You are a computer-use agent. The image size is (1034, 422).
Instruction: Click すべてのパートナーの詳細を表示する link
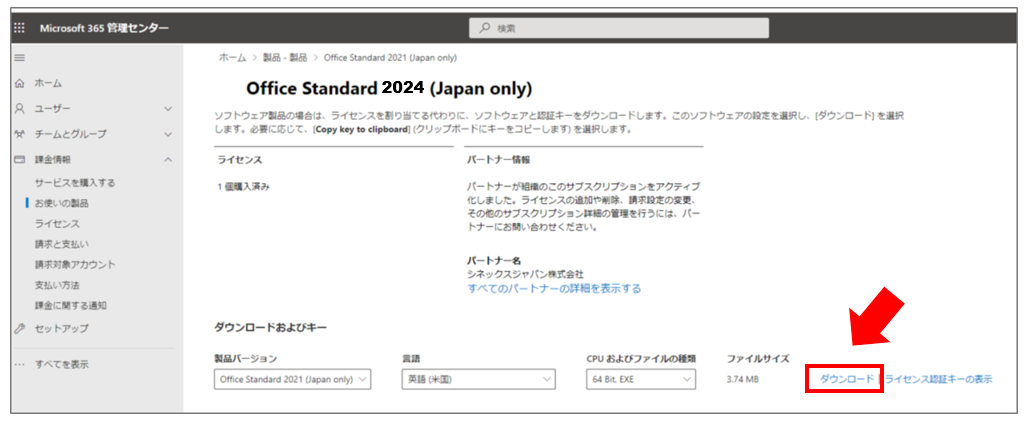click(x=554, y=289)
